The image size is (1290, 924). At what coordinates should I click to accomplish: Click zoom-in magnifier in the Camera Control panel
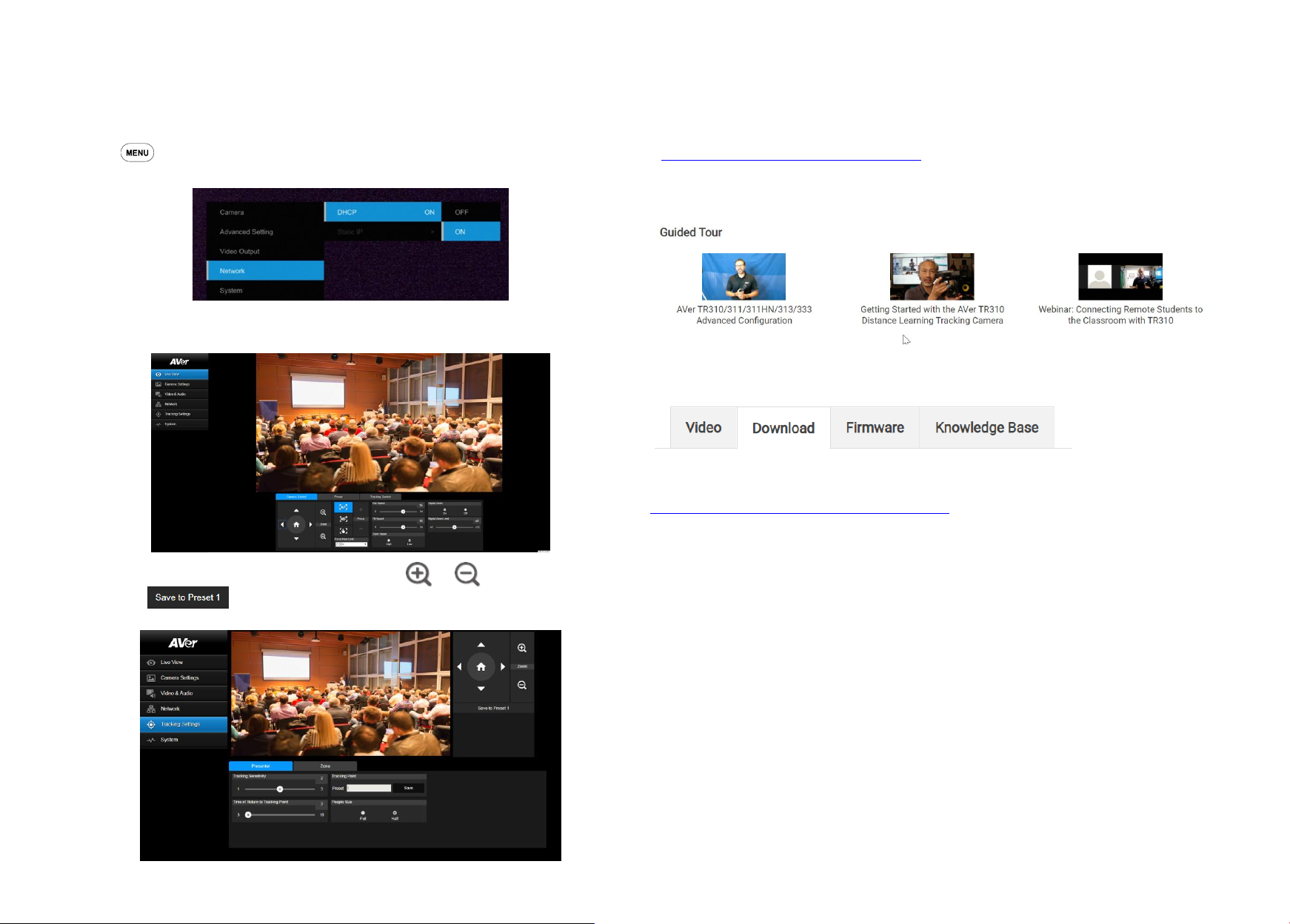[323, 512]
